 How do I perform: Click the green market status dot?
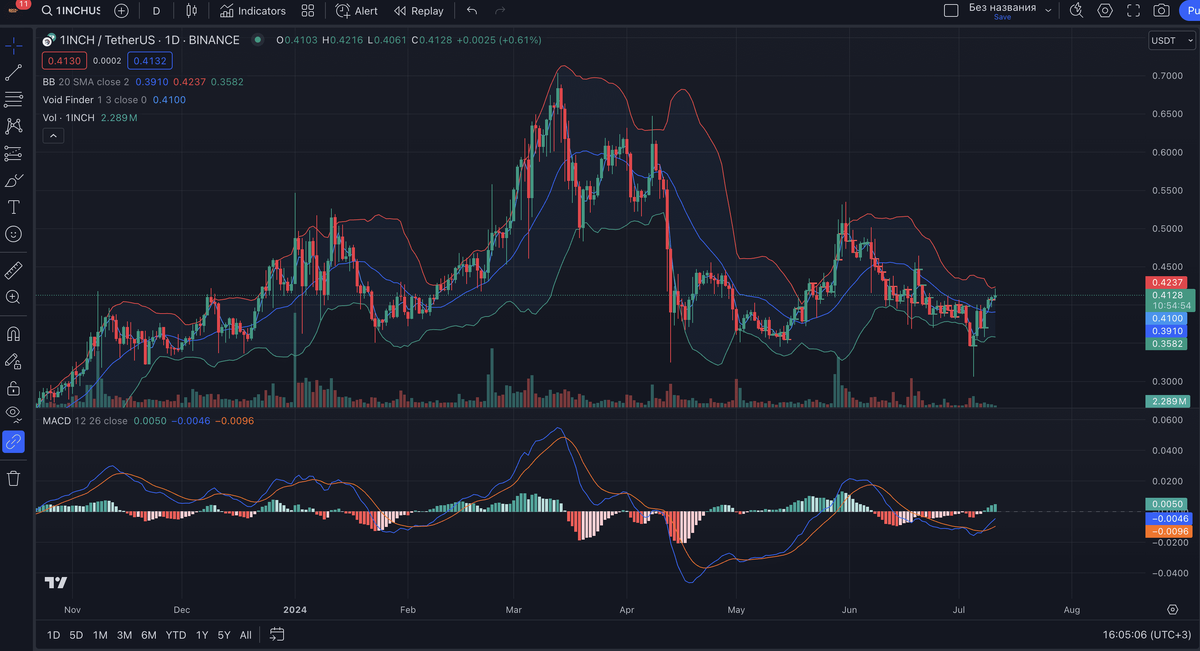click(x=258, y=40)
